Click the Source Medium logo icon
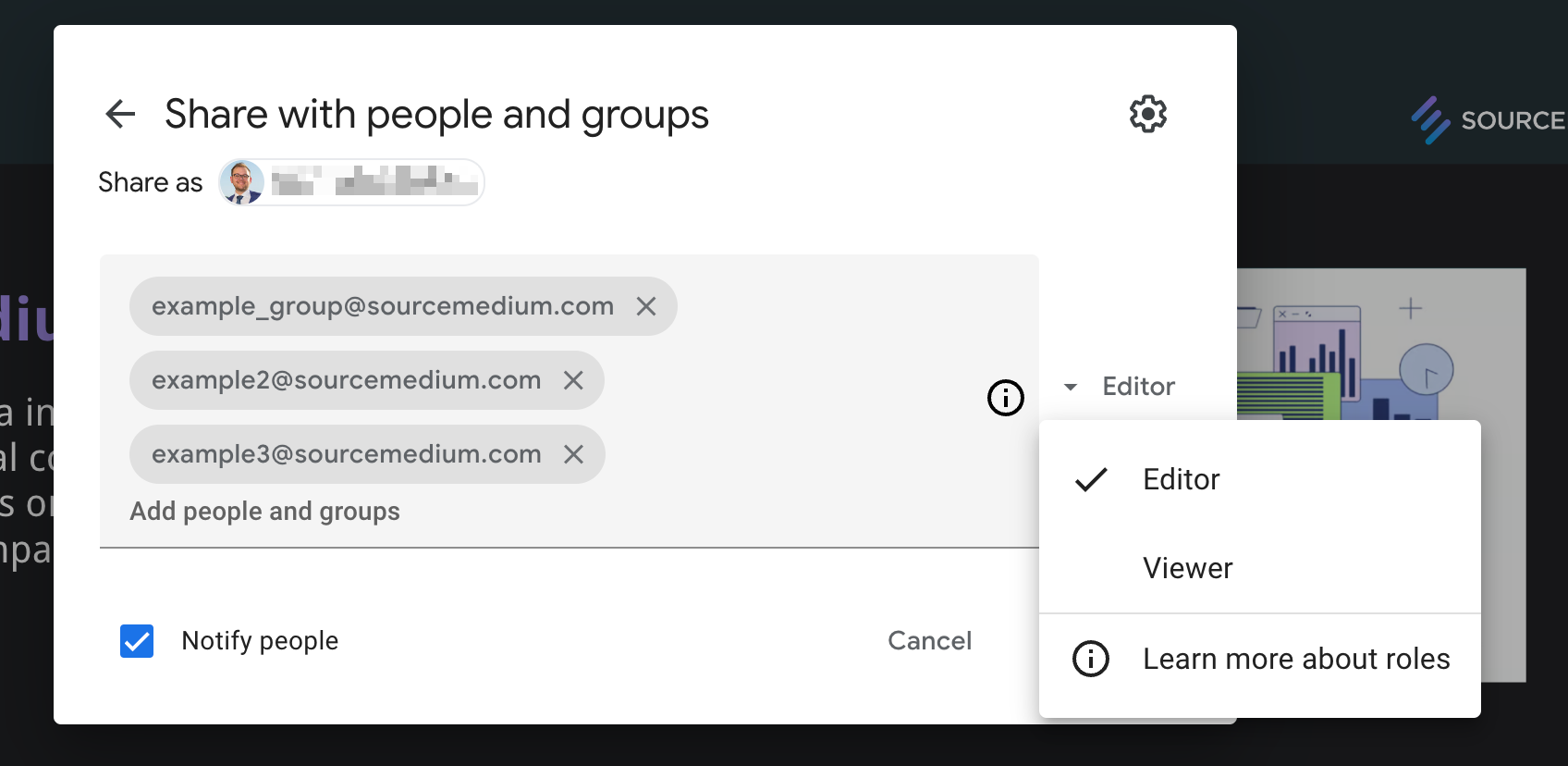 pos(1430,120)
